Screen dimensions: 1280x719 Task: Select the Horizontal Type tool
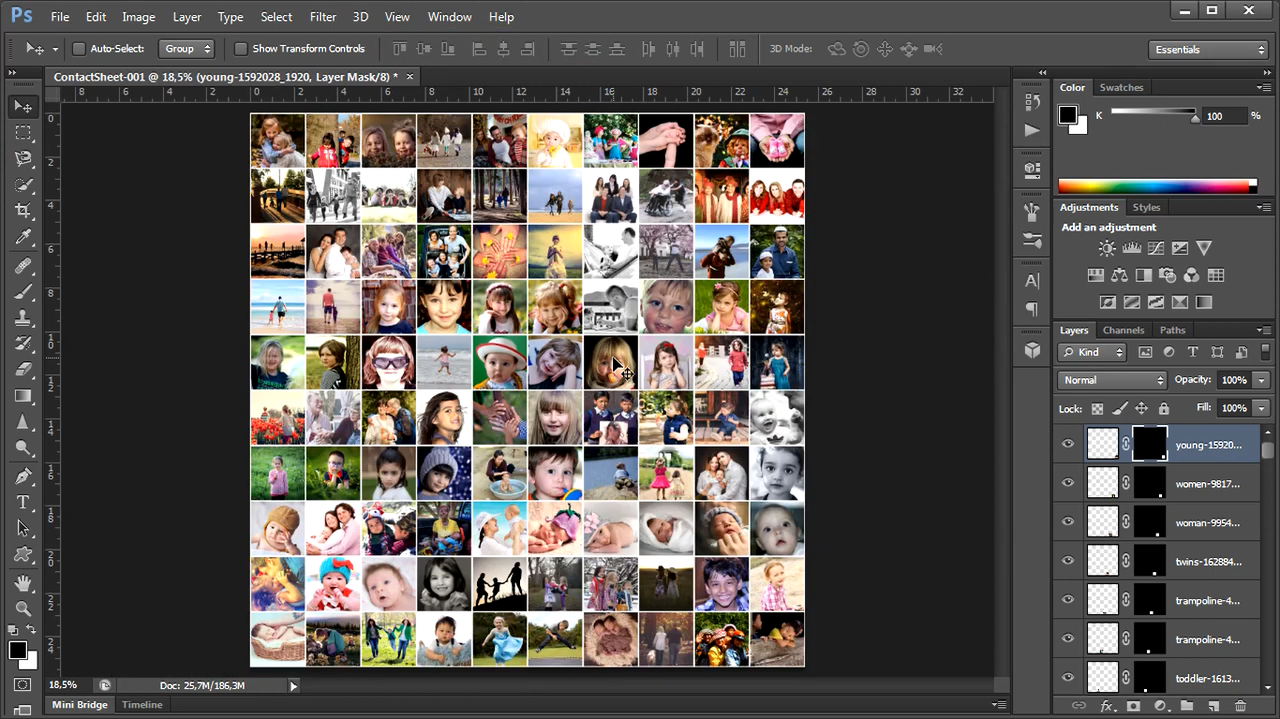click(22, 502)
